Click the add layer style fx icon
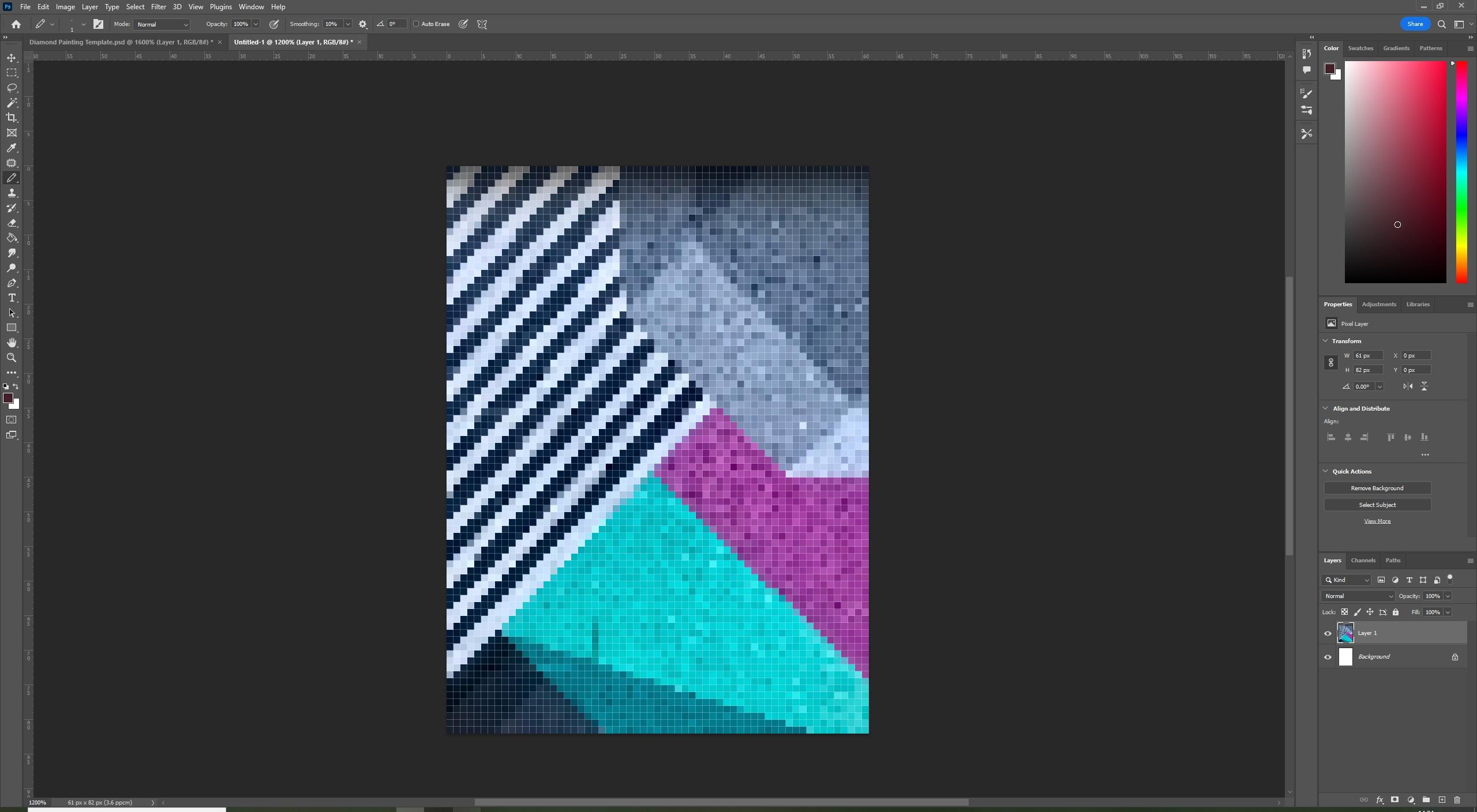Screen dimensions: 1477x812 coord(1379,800)
